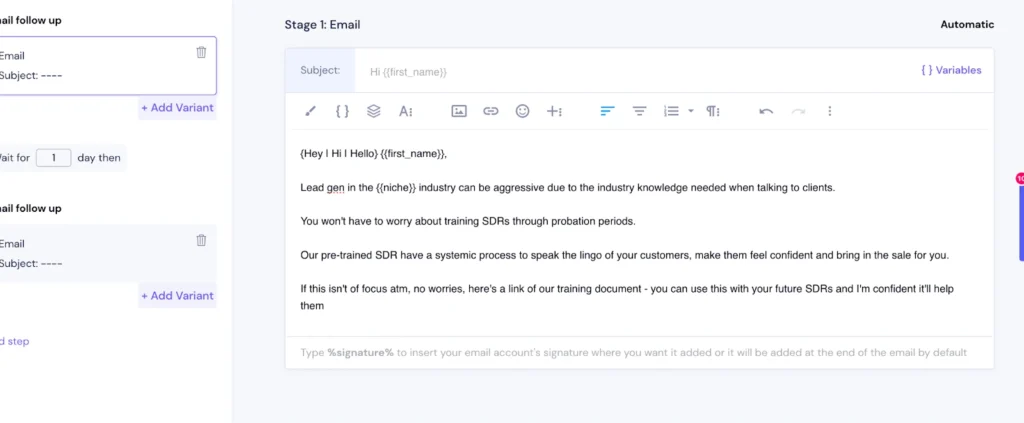Image resolution: width=1024 pixels, height=423 pixels.
Task: Expand the ordered list dropdown arrow
Action: [x=690, y=111]
